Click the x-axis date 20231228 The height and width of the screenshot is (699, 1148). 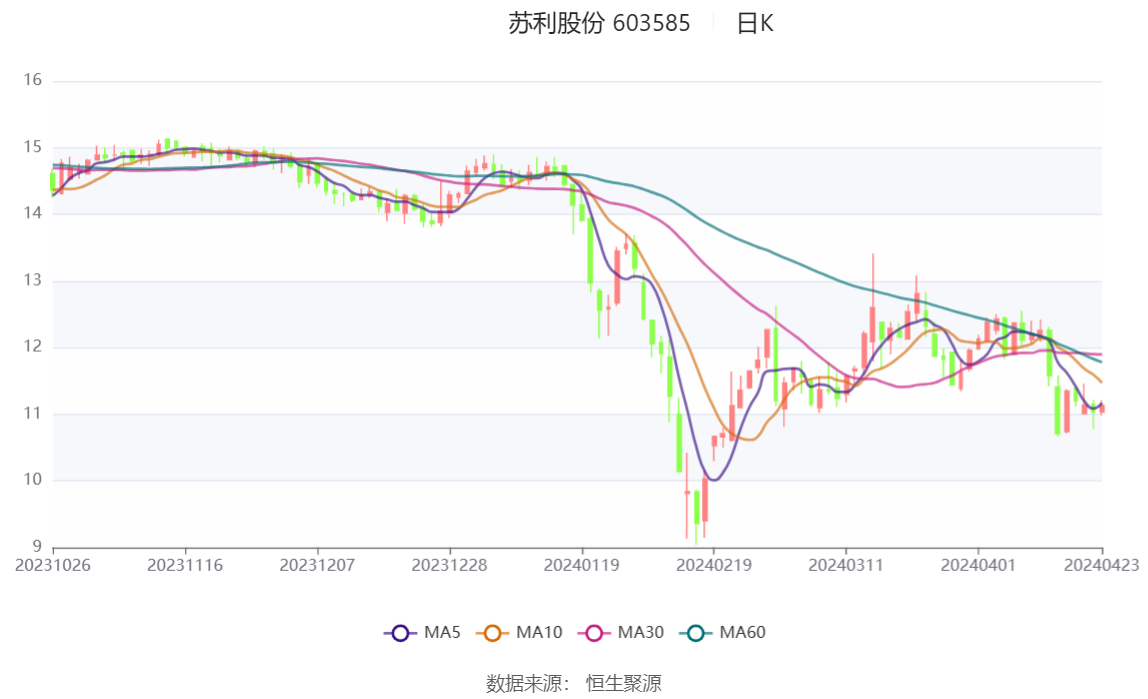450,566
